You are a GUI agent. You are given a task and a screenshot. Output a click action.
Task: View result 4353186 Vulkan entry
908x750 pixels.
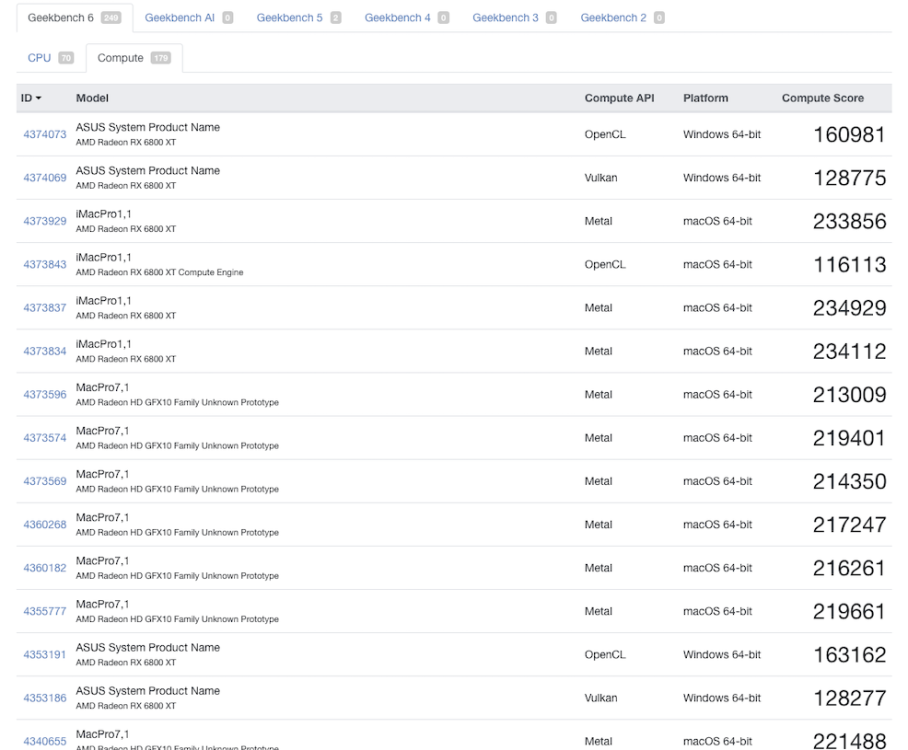pos(45,698)
